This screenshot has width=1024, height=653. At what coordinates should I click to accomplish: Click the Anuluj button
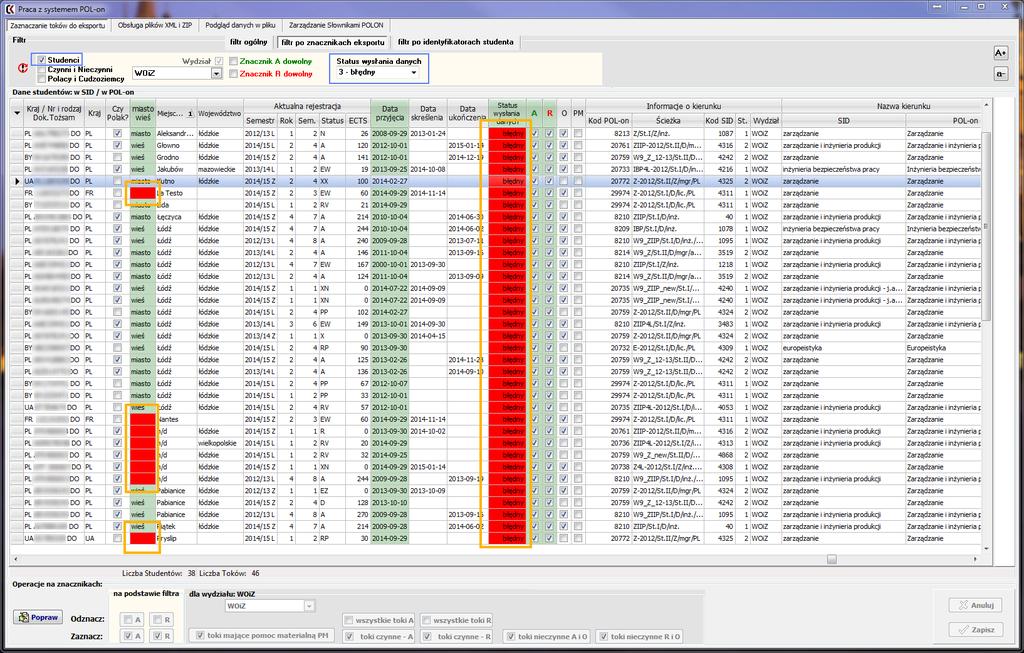click(975, 605)
